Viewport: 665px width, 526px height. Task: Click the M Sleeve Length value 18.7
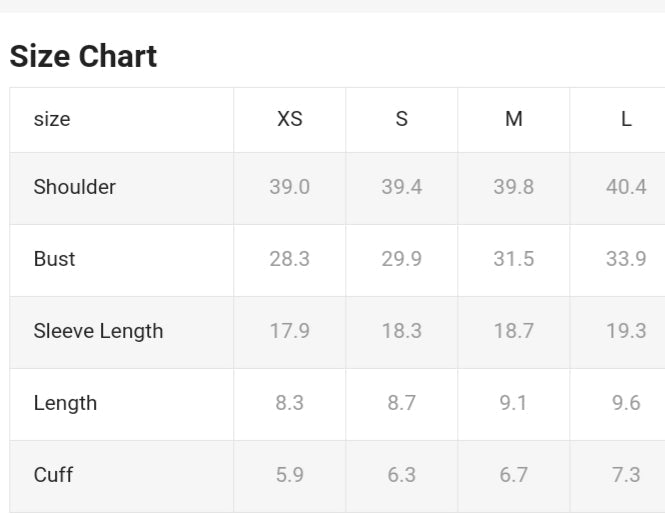coord(514,331)
